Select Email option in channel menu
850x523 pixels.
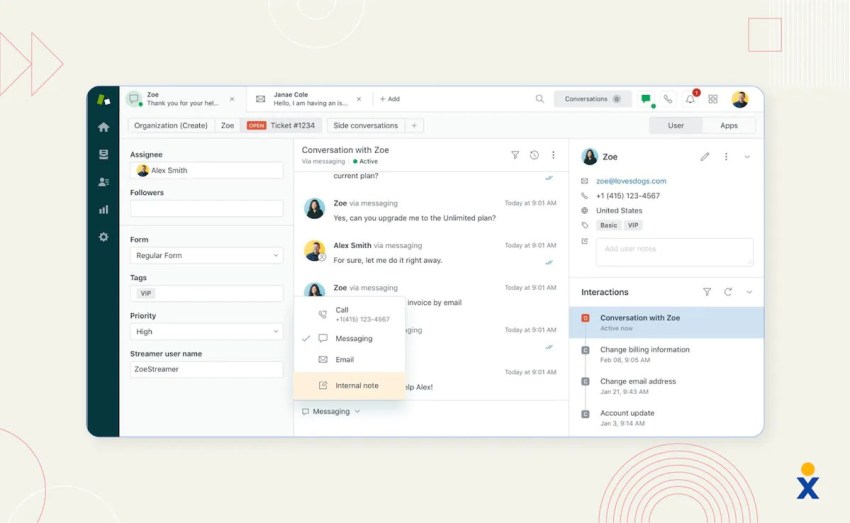coord(350,359)
